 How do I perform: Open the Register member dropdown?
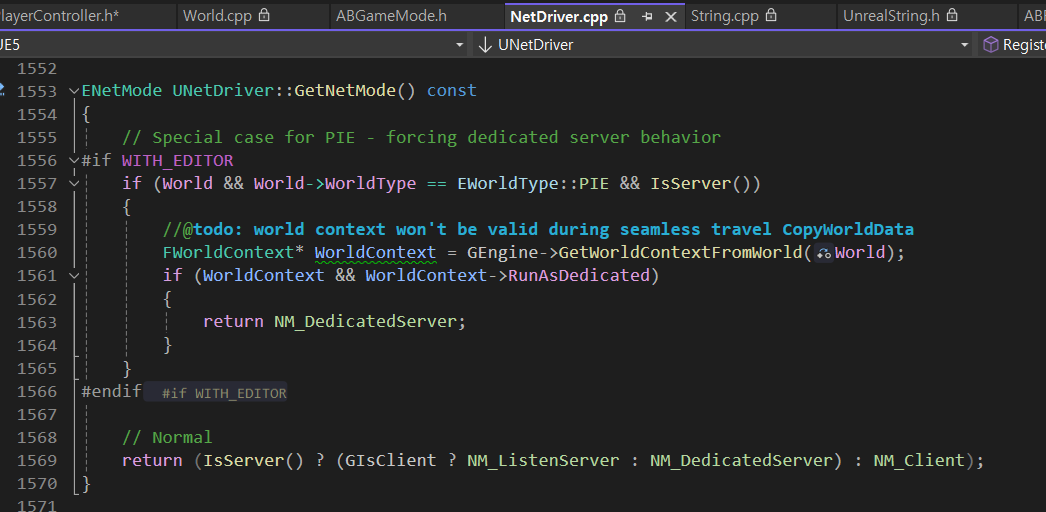pyautogui.click(x=1013, y=45)
